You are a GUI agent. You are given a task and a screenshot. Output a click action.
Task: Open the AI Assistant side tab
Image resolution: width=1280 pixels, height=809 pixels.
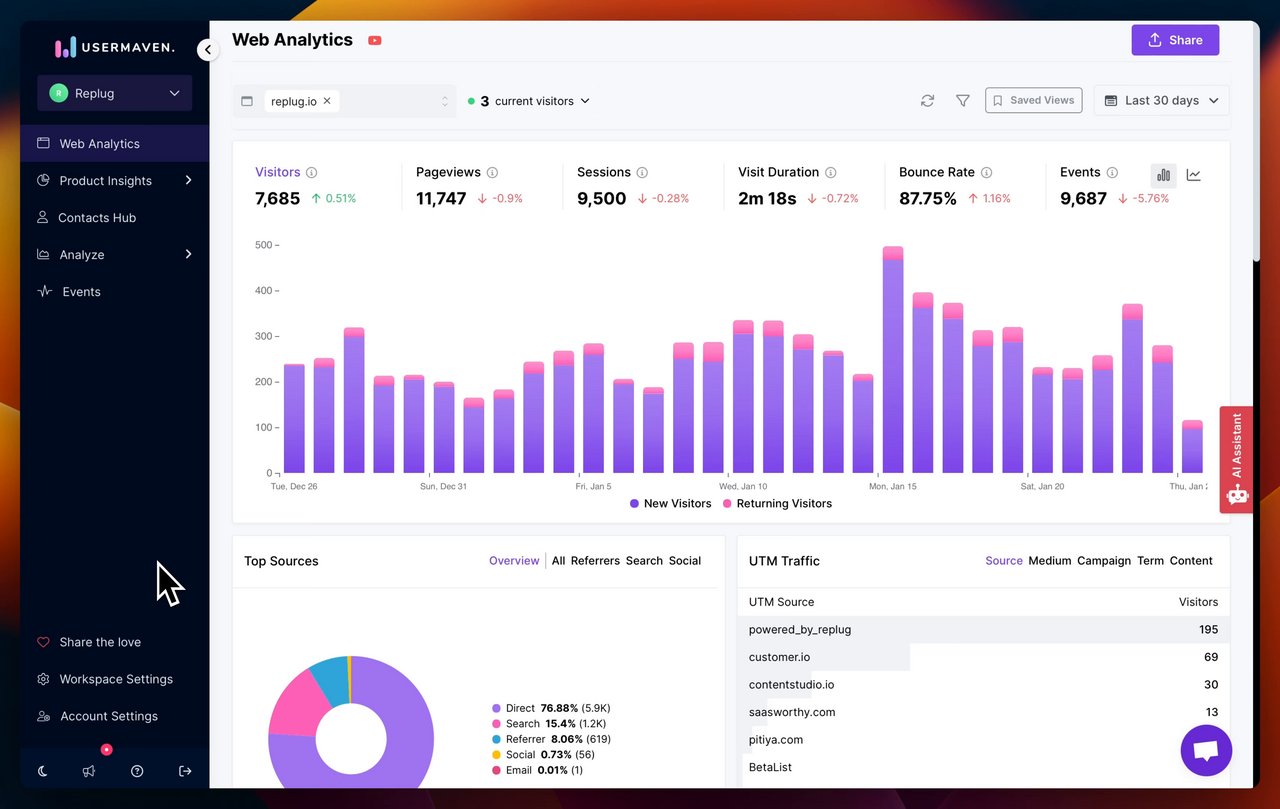click(1237, 459)
